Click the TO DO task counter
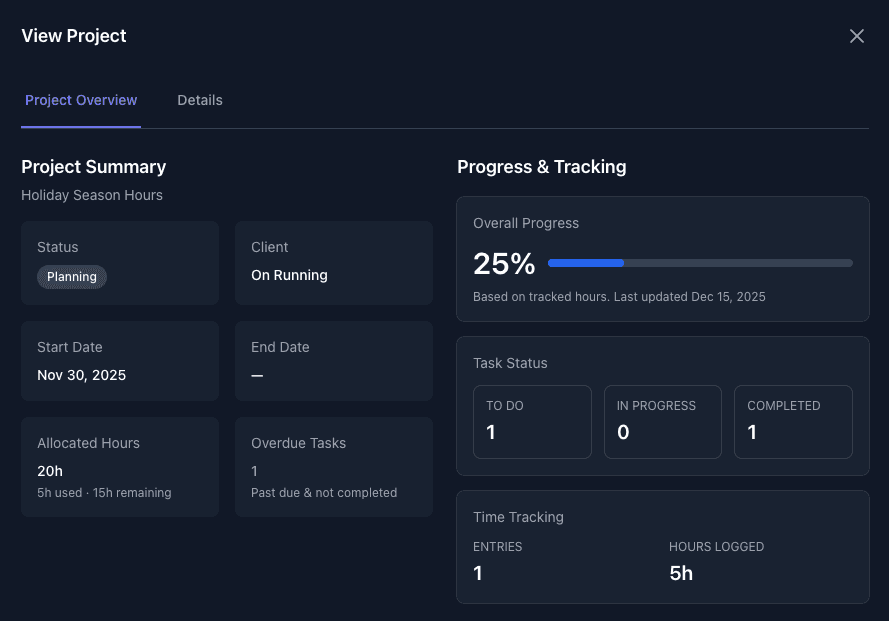This screenshot has width=889, height=621. click(x=532, y=421)
